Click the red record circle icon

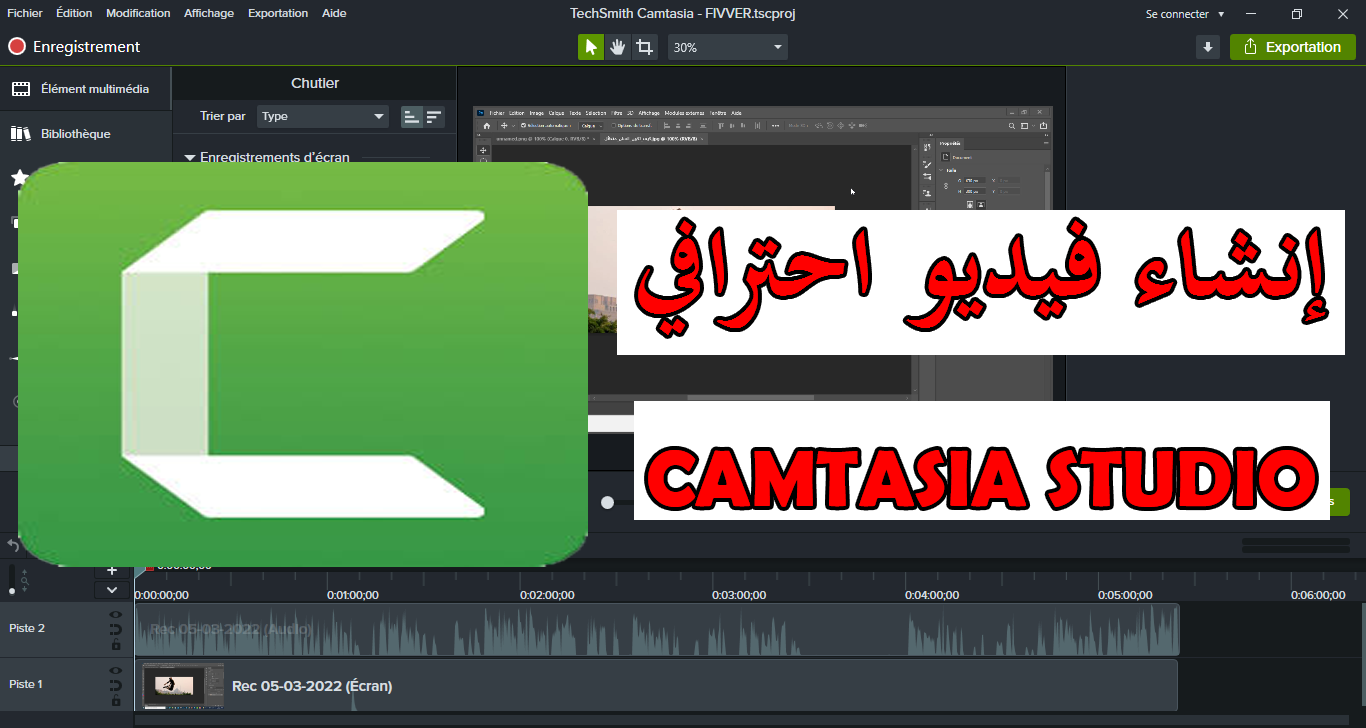[x=17, y=46]
